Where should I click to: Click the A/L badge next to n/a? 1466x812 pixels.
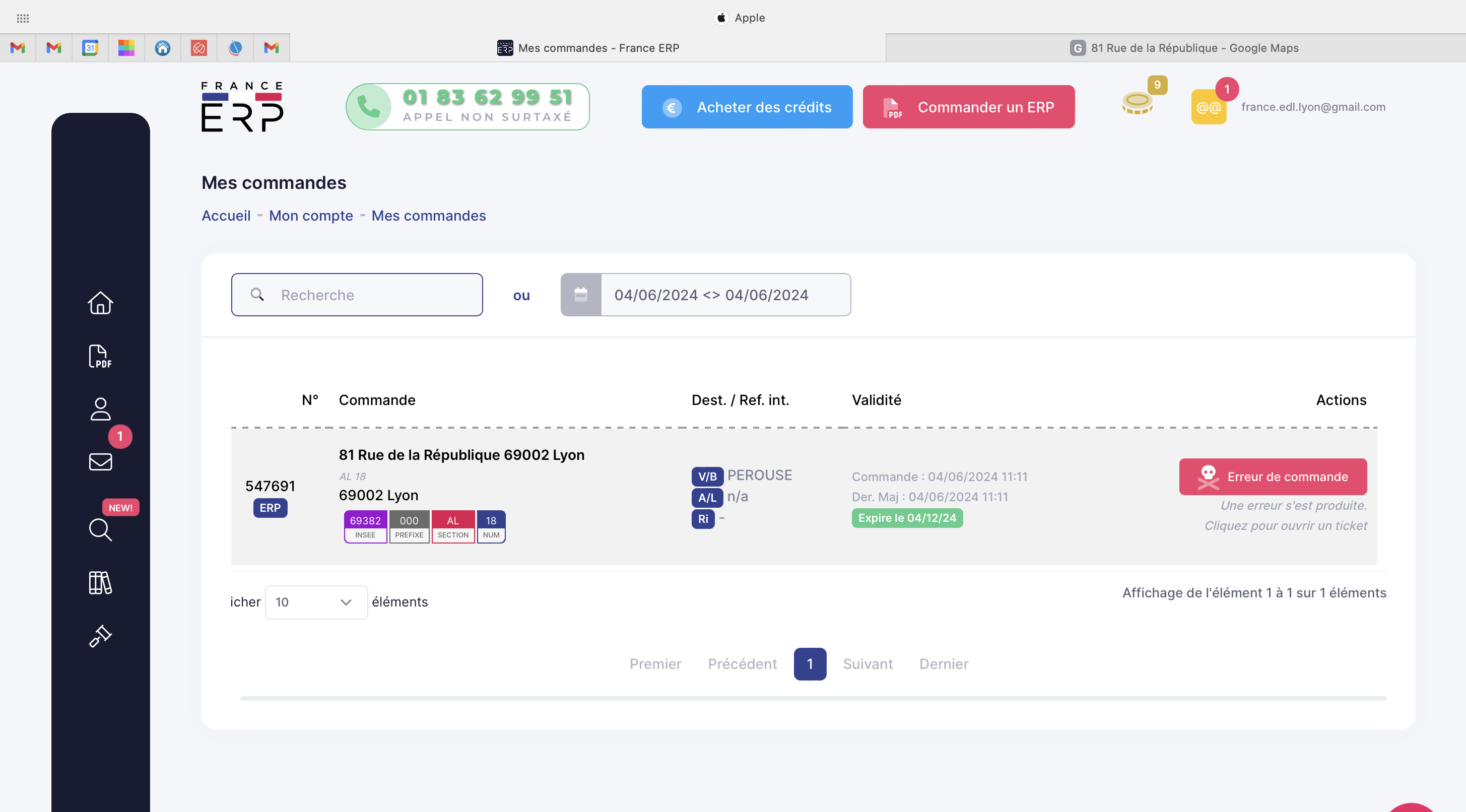click(x=707, y=497)
